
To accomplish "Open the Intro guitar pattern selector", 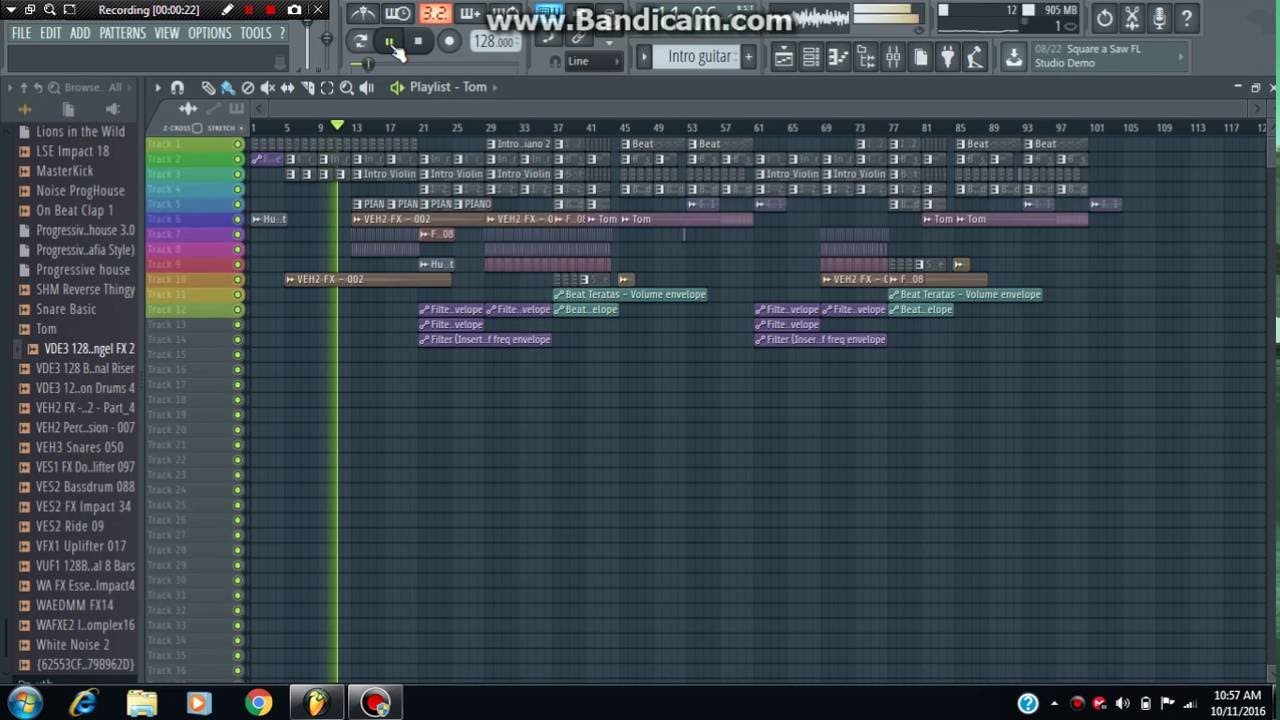I will coord(699,57).
